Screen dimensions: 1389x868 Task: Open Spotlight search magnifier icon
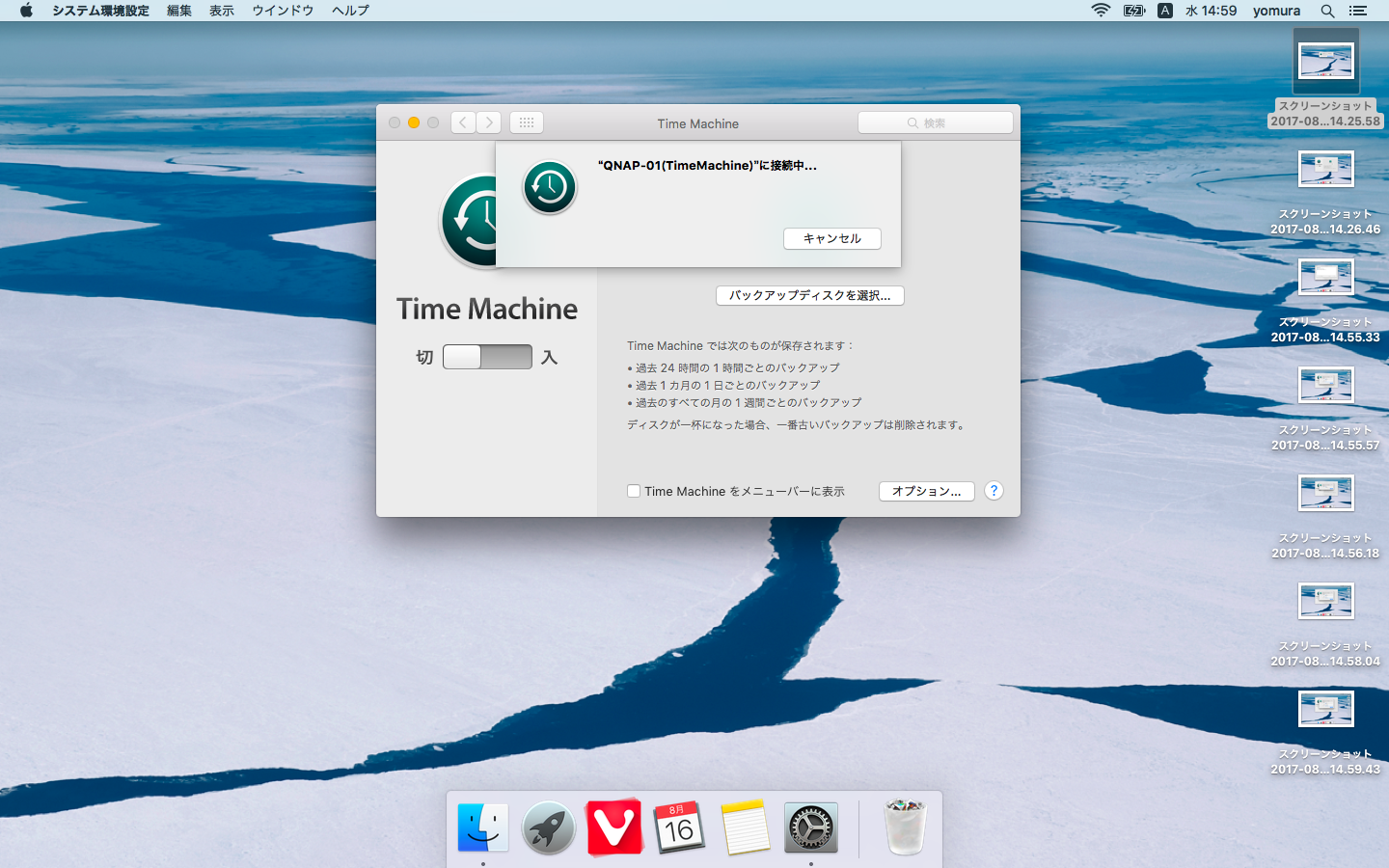click(1327, 11)
